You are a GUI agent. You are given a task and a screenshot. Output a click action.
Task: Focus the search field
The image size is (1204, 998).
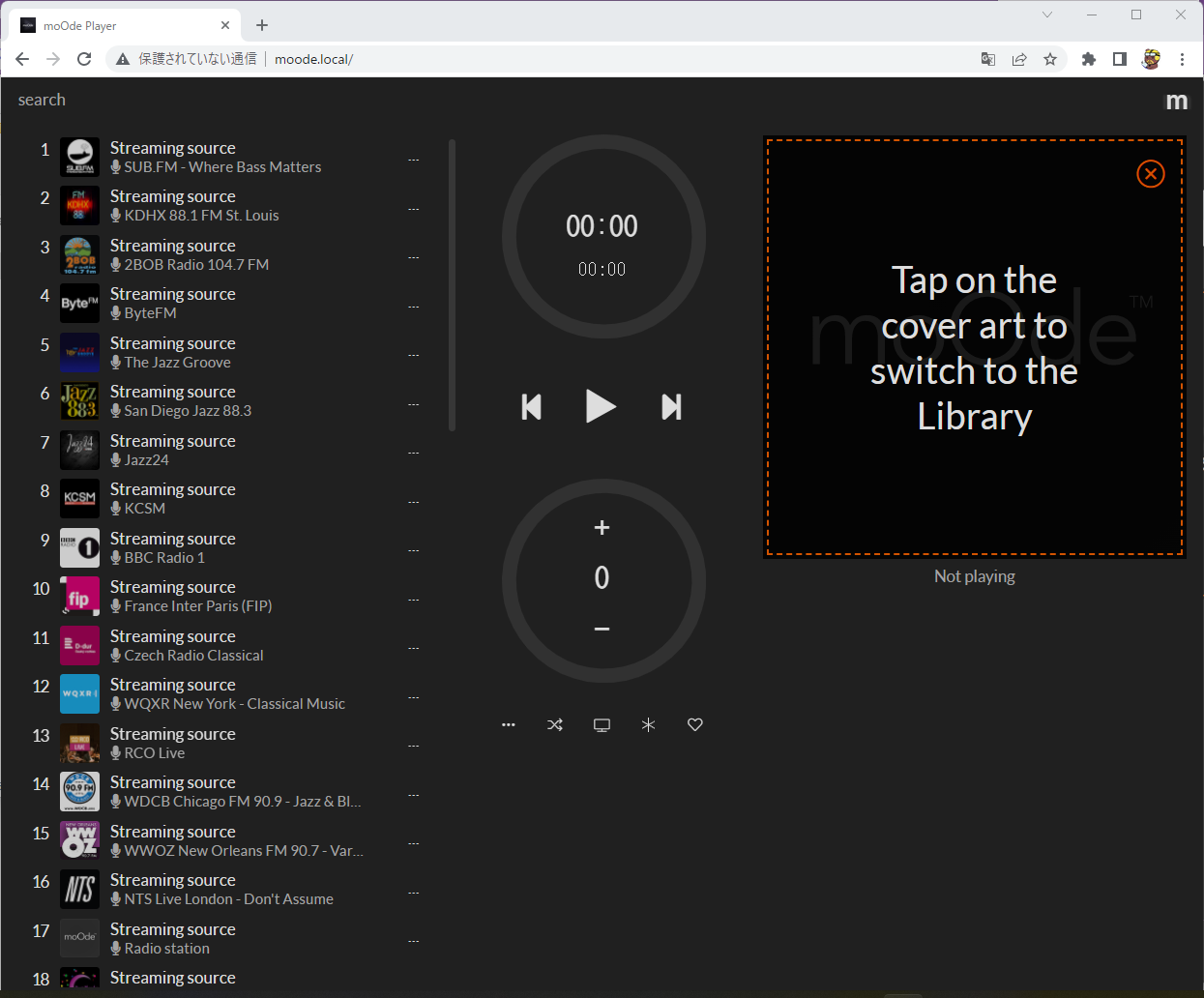43,100
